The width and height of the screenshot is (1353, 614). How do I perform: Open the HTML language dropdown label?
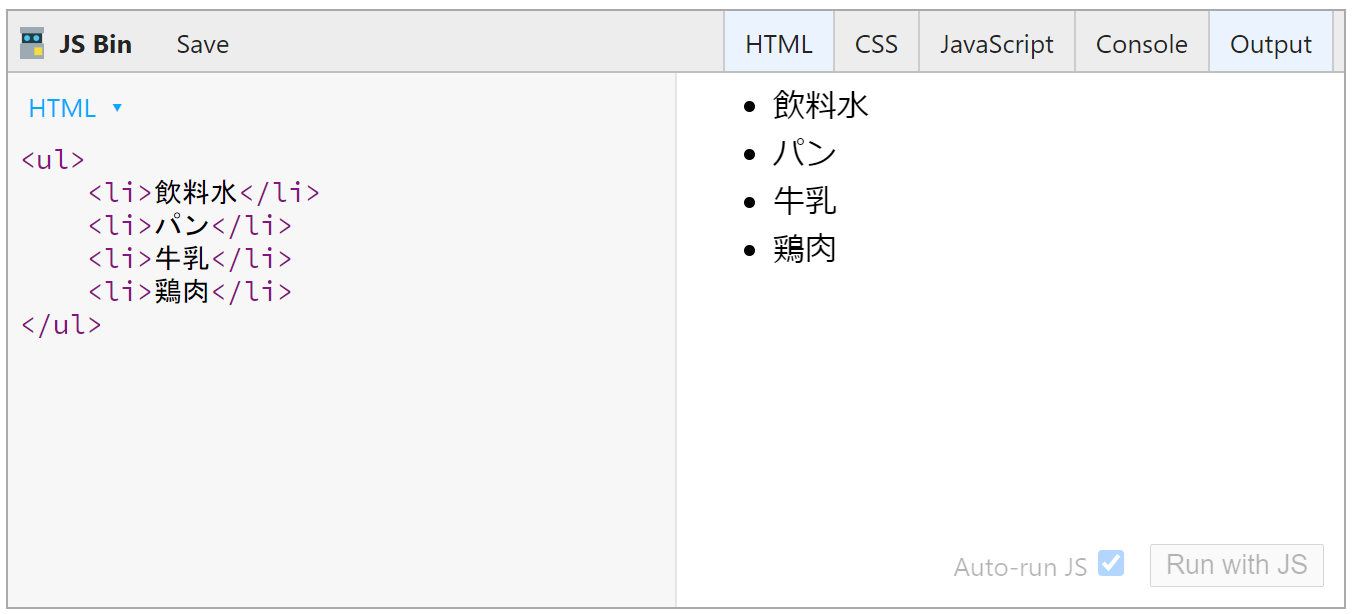pyautogui.click(x=62, y=108)
